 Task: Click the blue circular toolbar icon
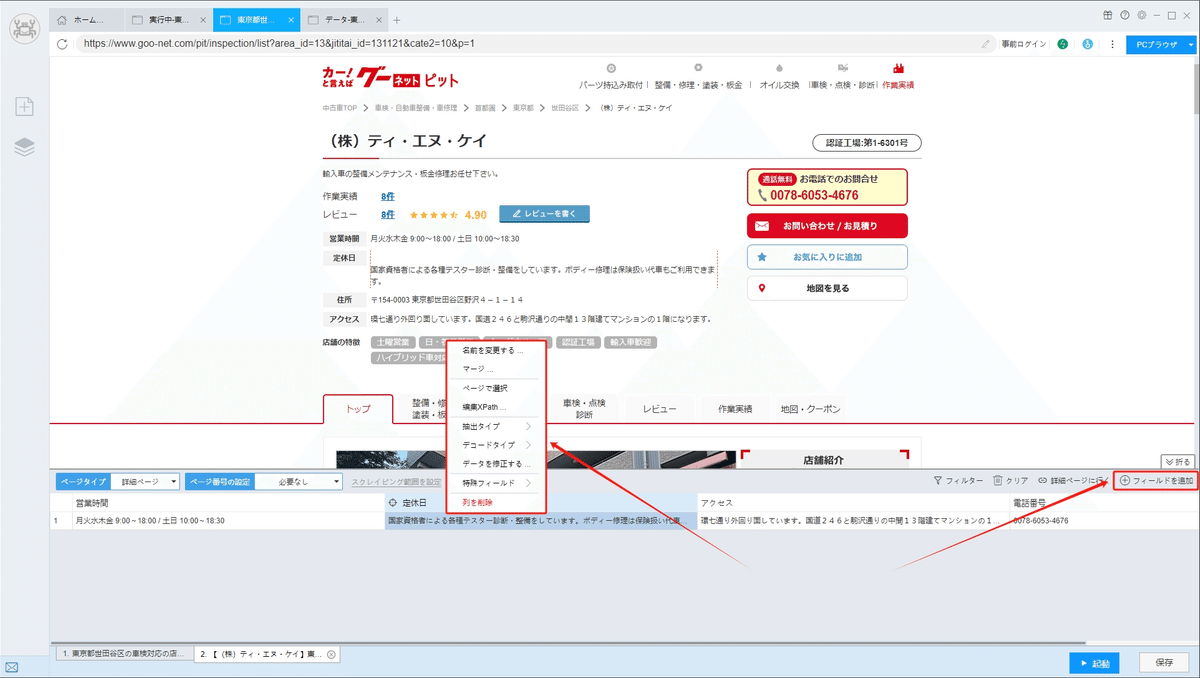pyautogui.click(x=1087, y=44)
